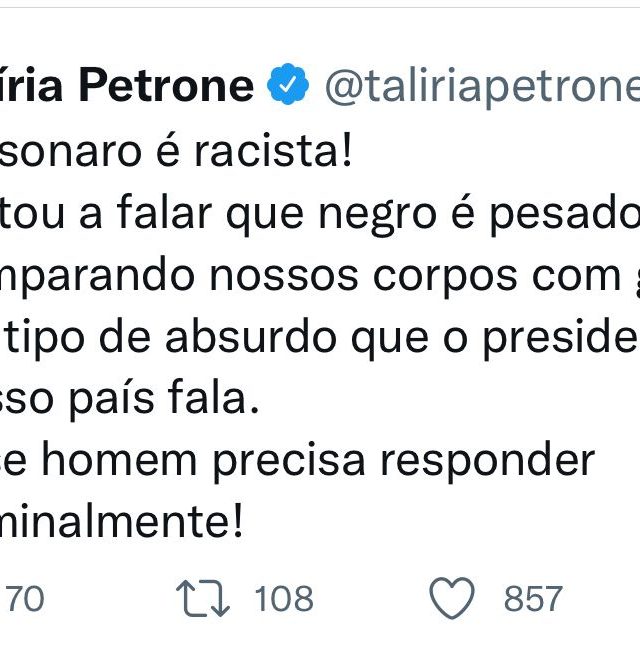Image resolution: width=640 pixels, height=657 pixels.
Task: Click the blue verified badge
Action: 288,84
